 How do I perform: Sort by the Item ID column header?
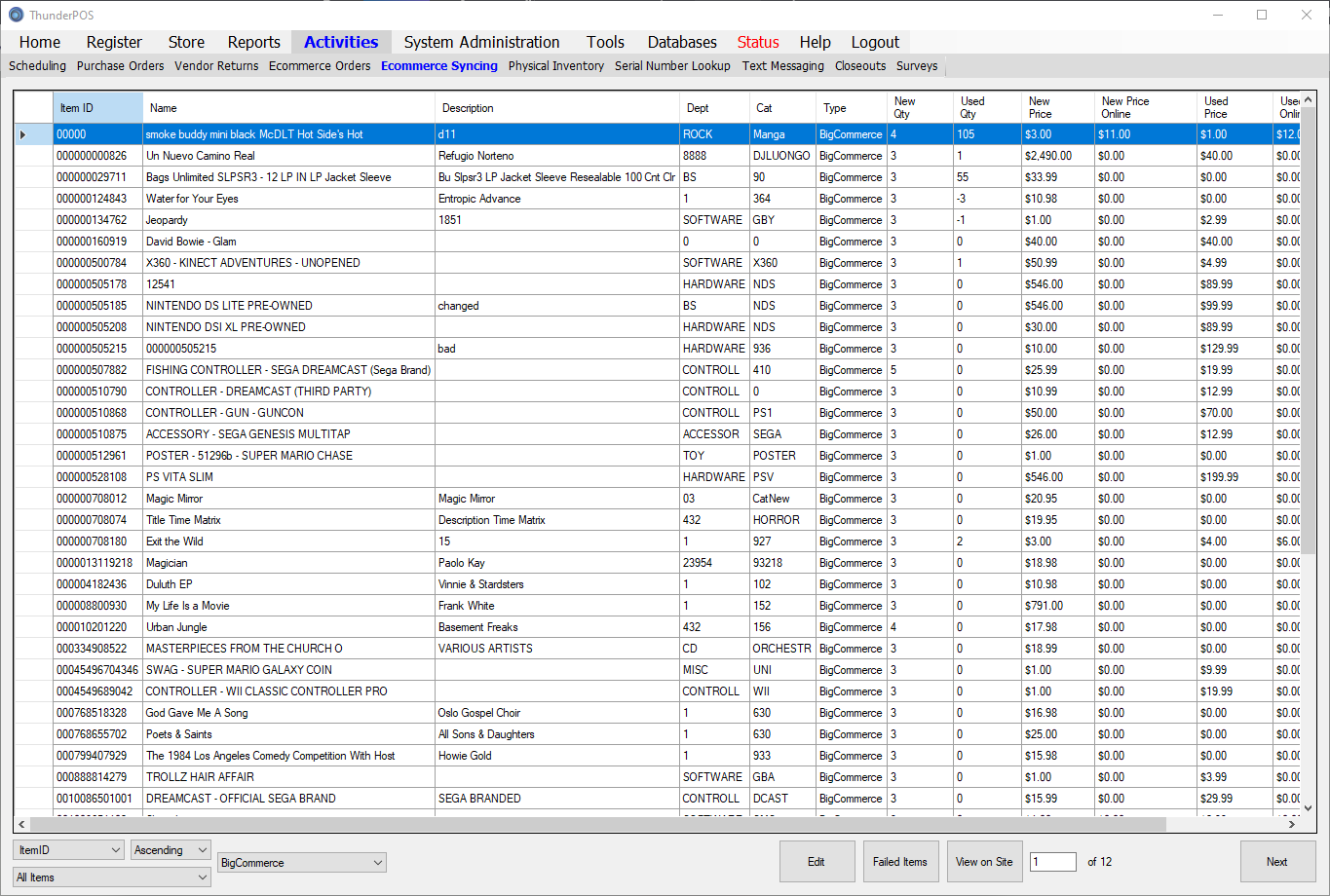click(x=97, y=108)
